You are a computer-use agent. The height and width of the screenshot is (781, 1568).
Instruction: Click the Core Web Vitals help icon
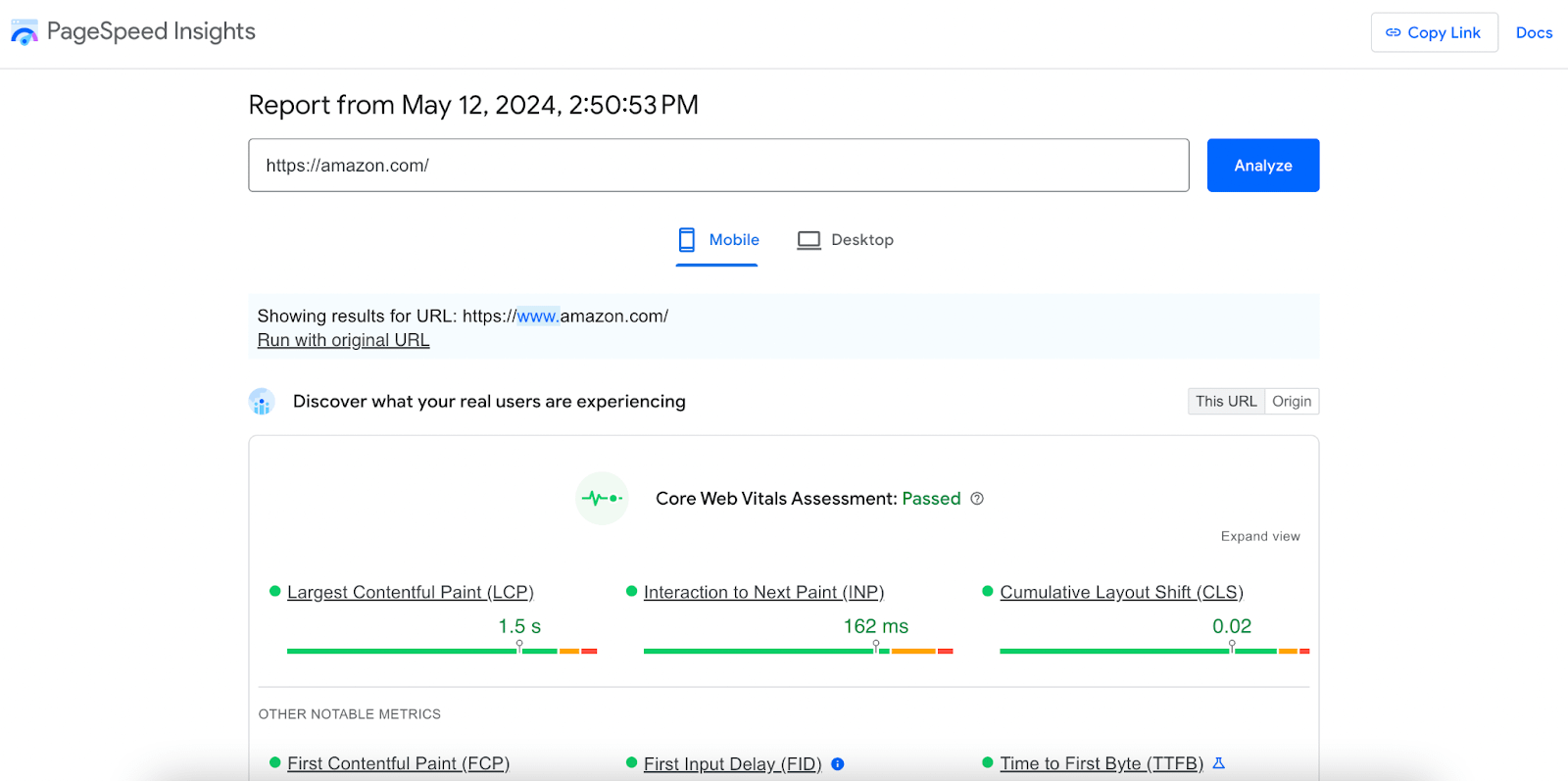pos(977,499)
